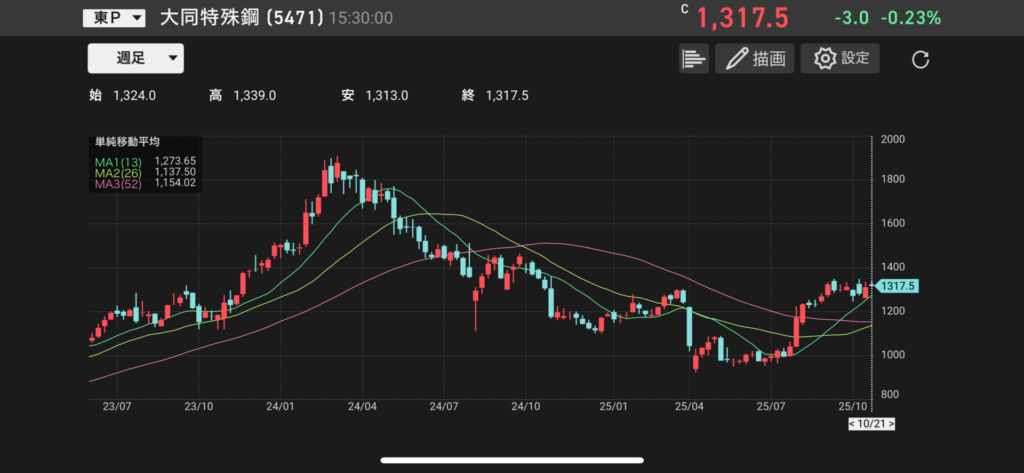Open 設定 chart settings
This screenshot has height=473, width=1024.
click(x=840, y=59)
